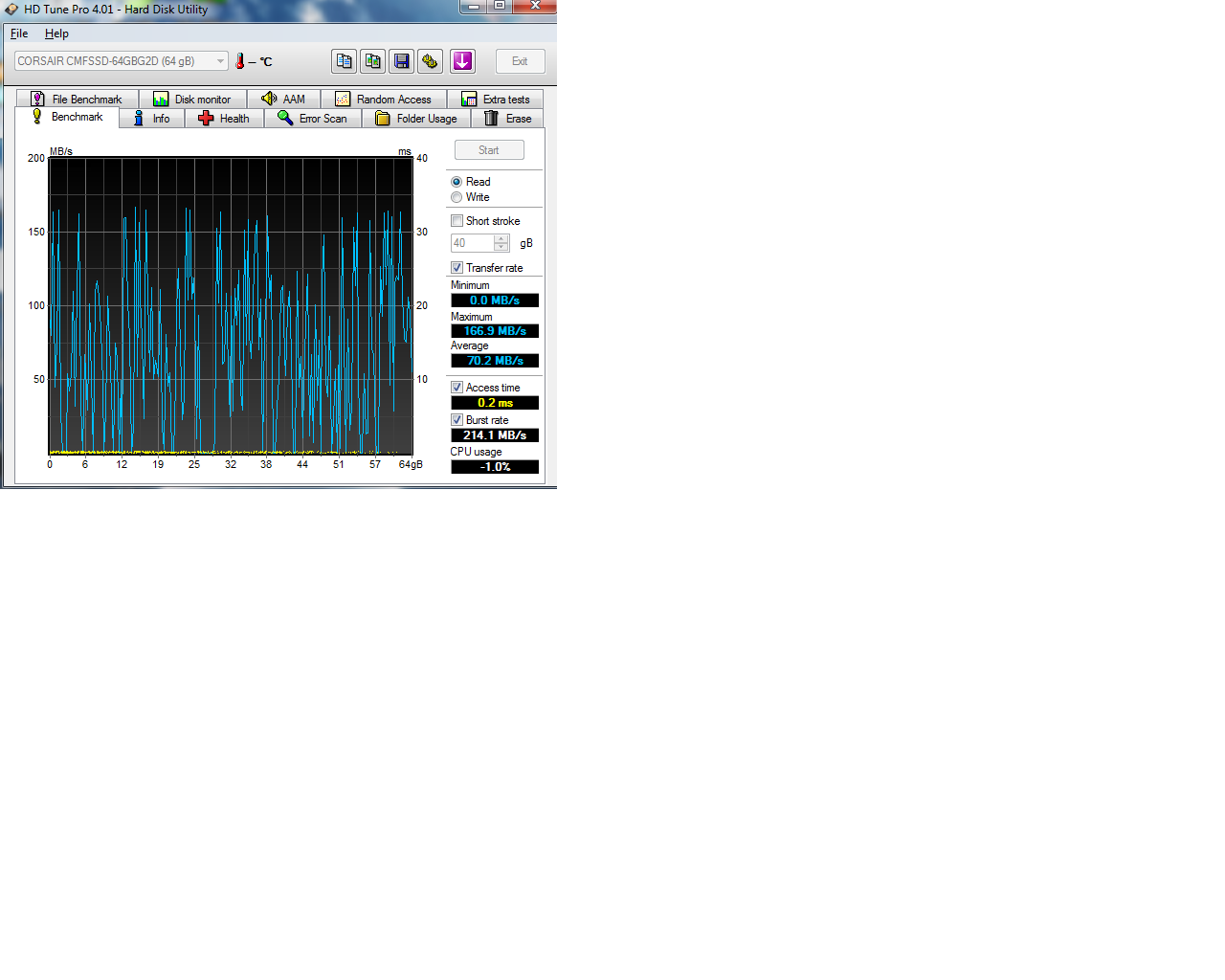Viewport: 1225px width, 980px height.
Task: Maximize the HD Tune Pro window
Action: [x=500, y=6]
